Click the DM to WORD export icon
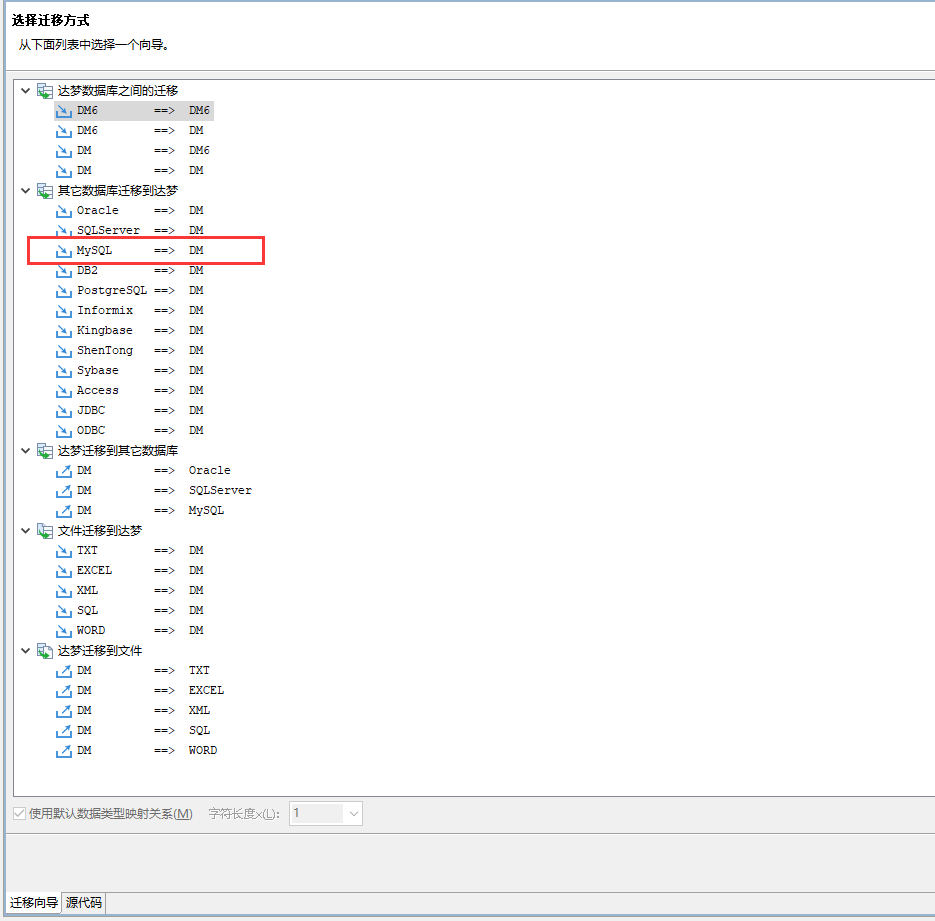The width and height of the screenshot is (935, 921). pos(64,750)
